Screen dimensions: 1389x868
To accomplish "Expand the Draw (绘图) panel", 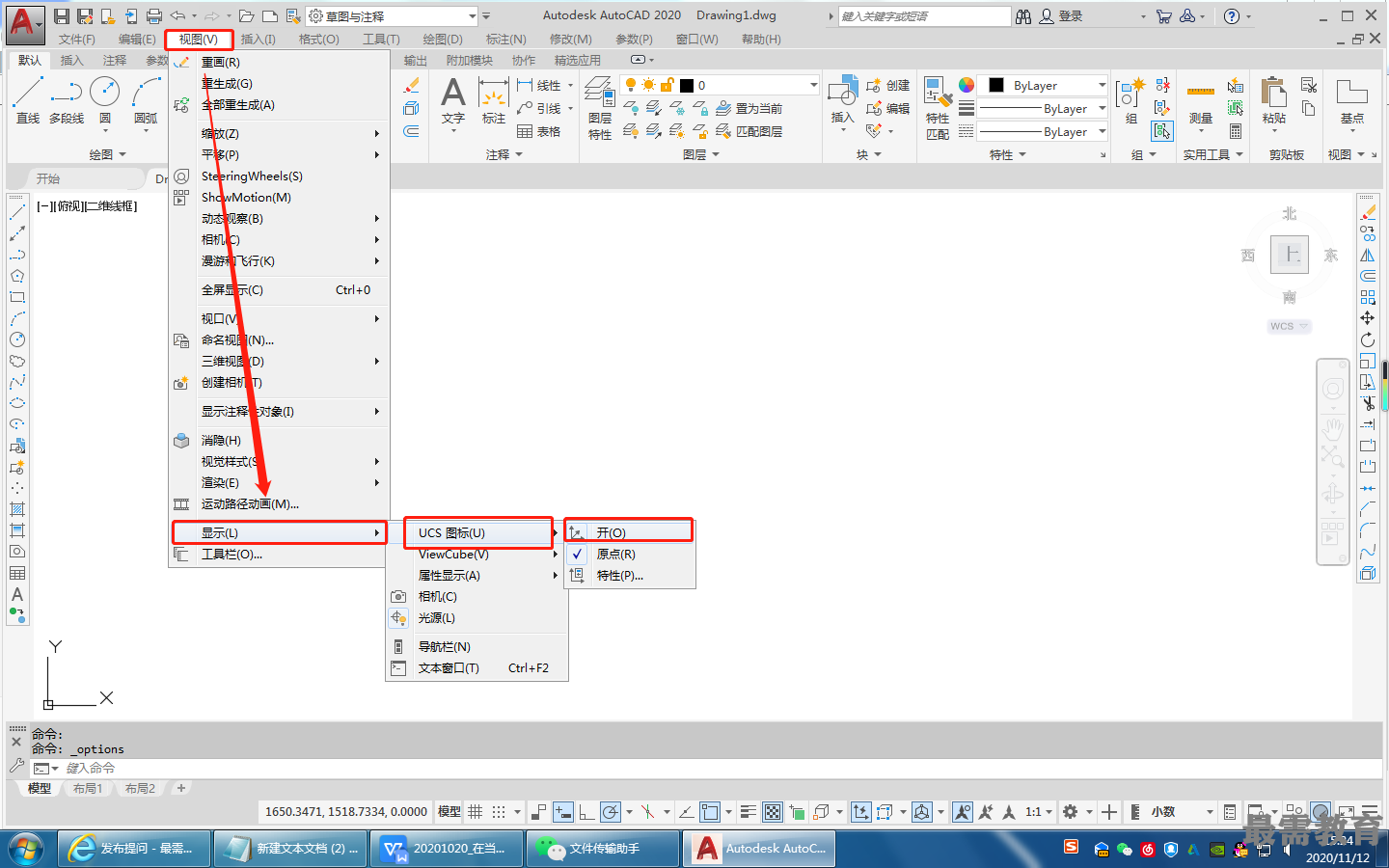I will point(107,154).
